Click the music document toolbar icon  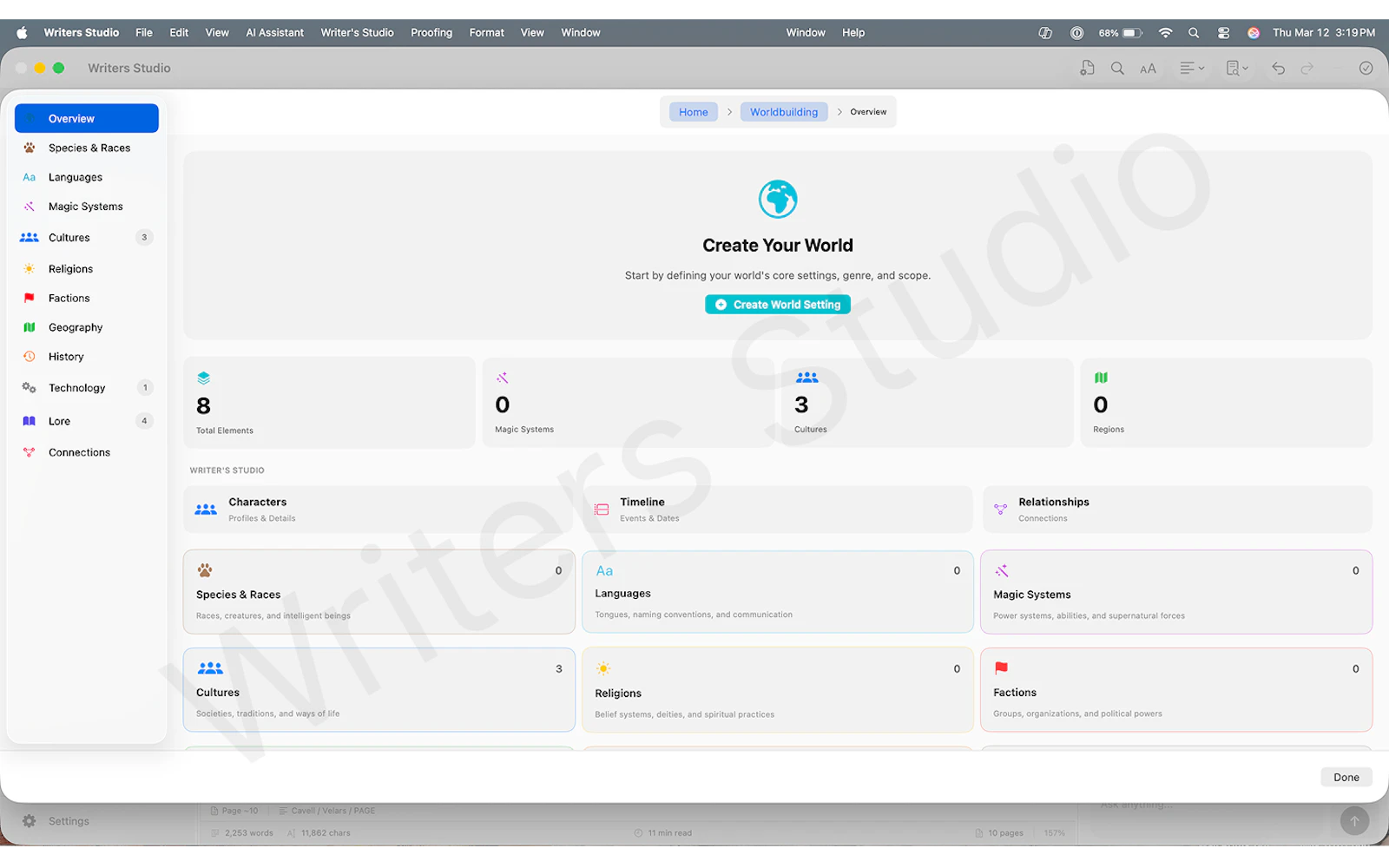coord(1087,68)
